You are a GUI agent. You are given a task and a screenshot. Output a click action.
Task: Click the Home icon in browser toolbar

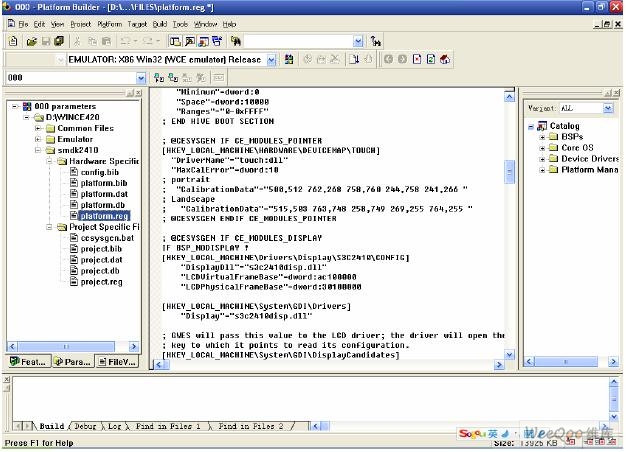click(445, 59)
